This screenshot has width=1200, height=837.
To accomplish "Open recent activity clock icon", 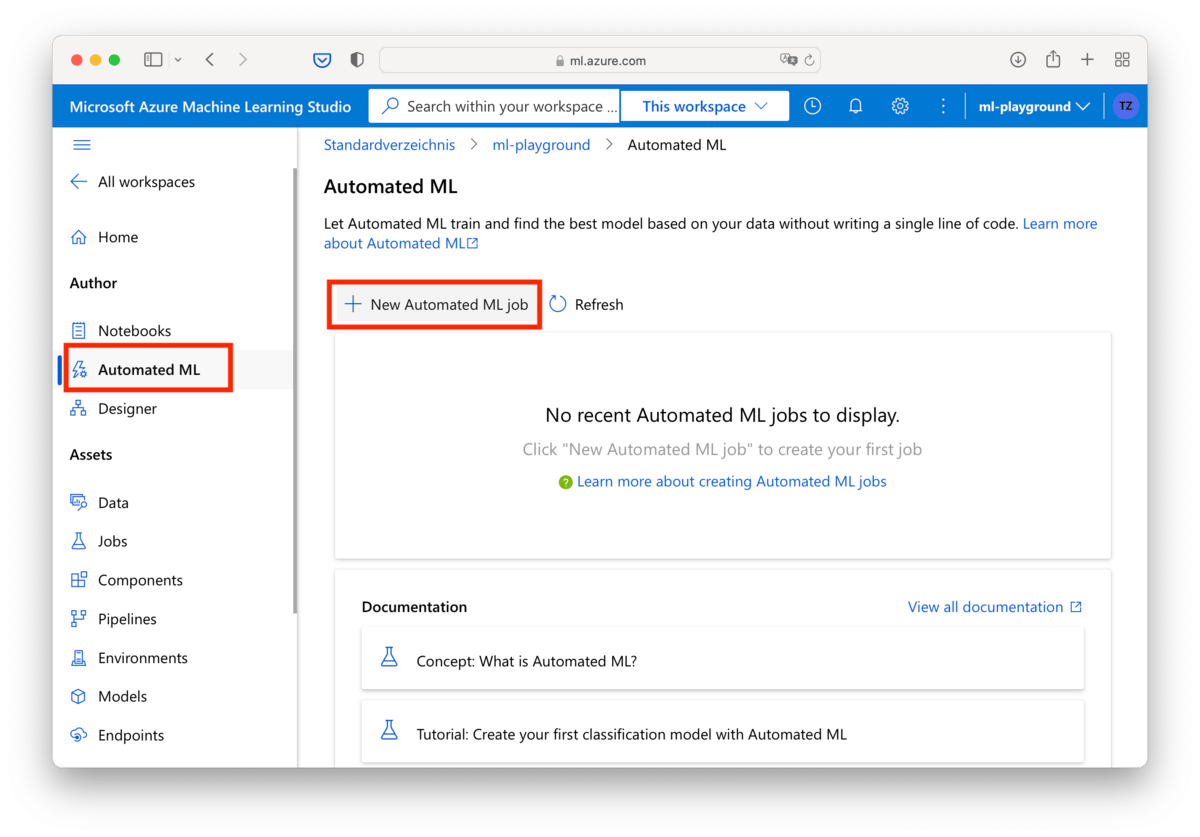I will (x=812, y=106).
